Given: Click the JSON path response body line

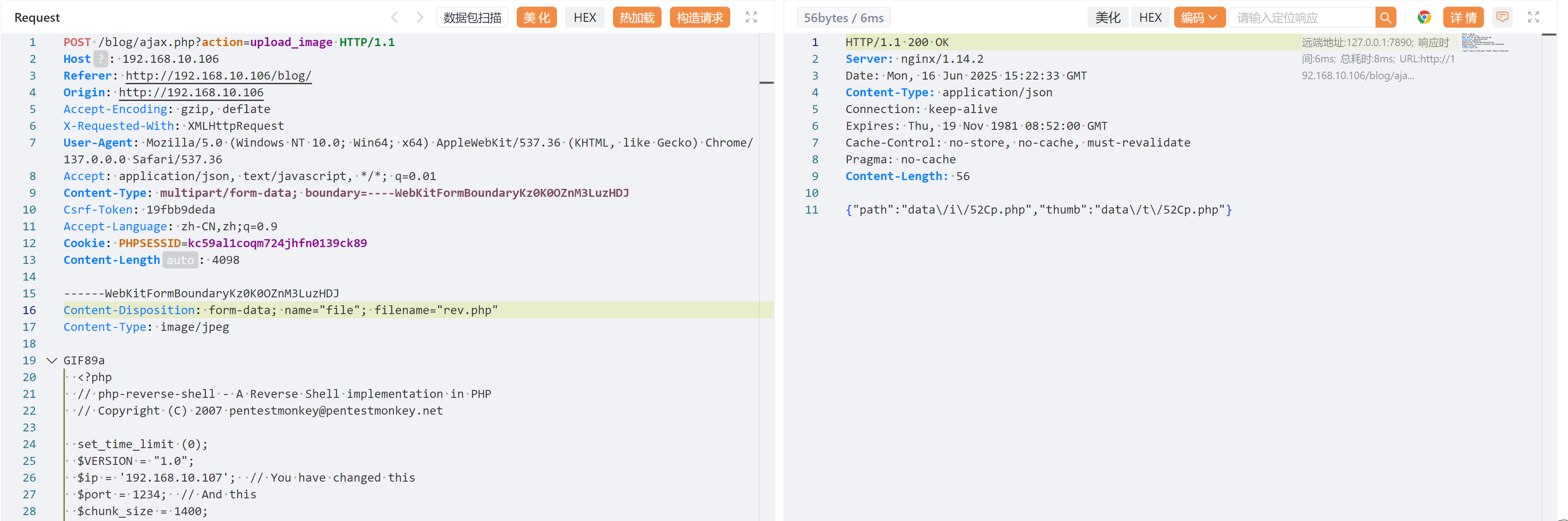Looking at the screenshot, I should (1039, 210).
